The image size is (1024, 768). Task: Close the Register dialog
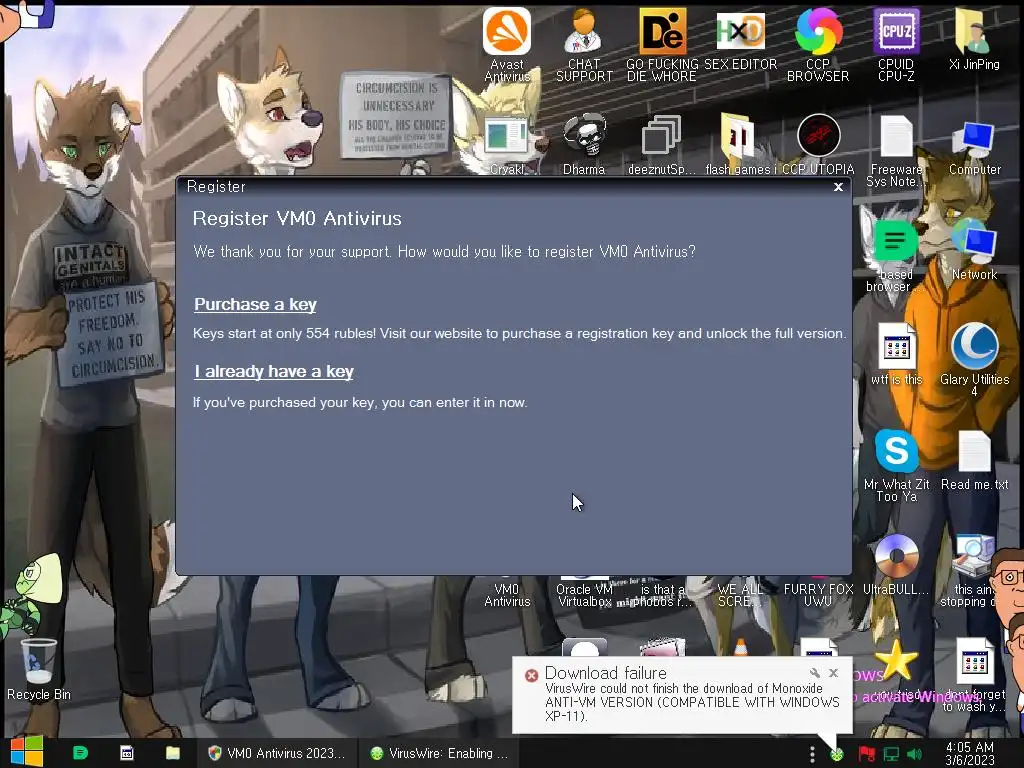point(839,187)
